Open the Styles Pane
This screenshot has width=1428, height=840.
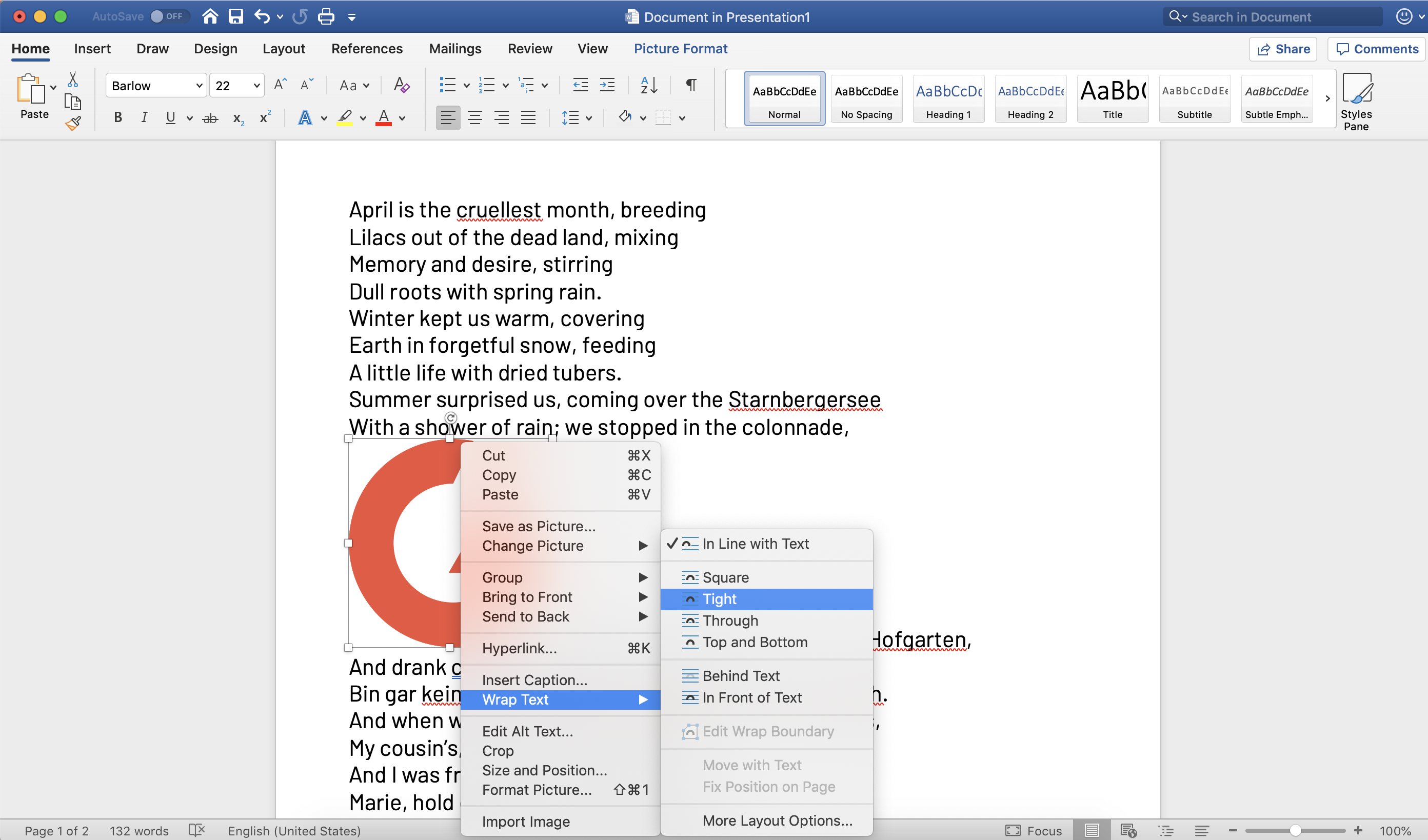[1357, 102]
